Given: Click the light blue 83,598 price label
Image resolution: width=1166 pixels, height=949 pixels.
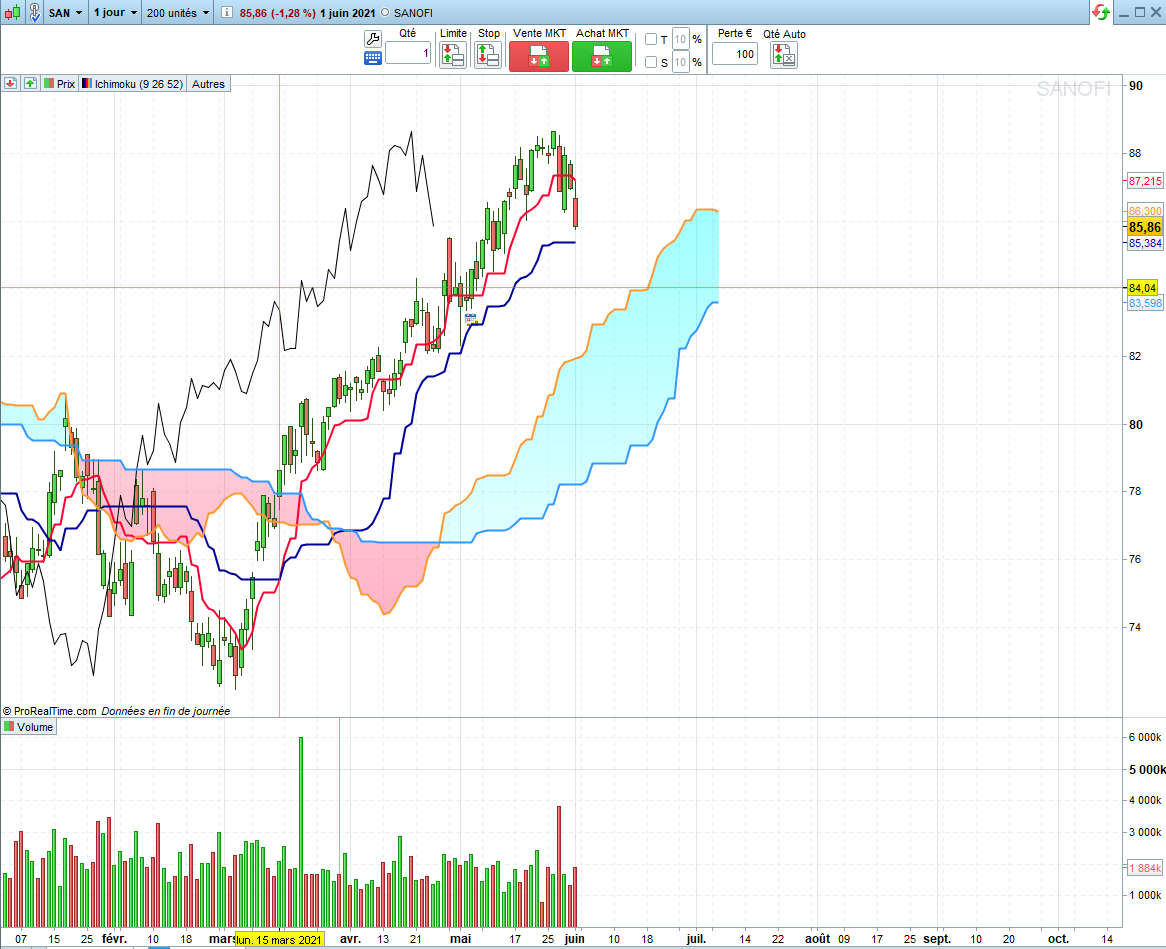Looking at the screenshot, I should tap(1144, 303).
